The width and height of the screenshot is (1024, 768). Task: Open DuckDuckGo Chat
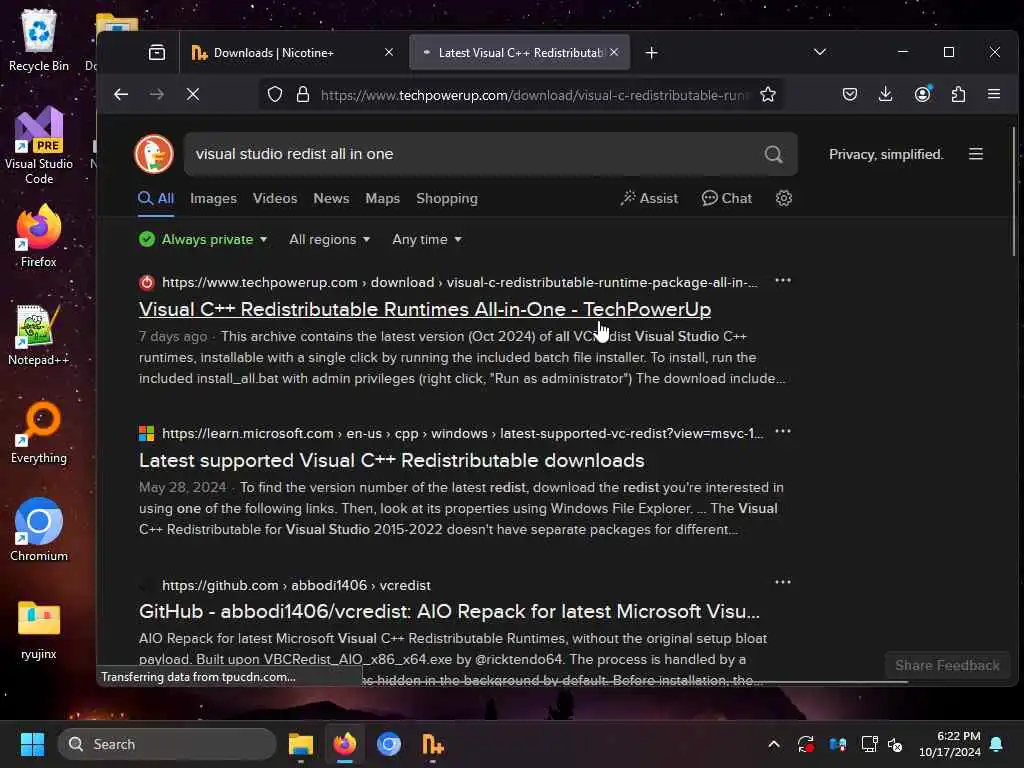727,199
